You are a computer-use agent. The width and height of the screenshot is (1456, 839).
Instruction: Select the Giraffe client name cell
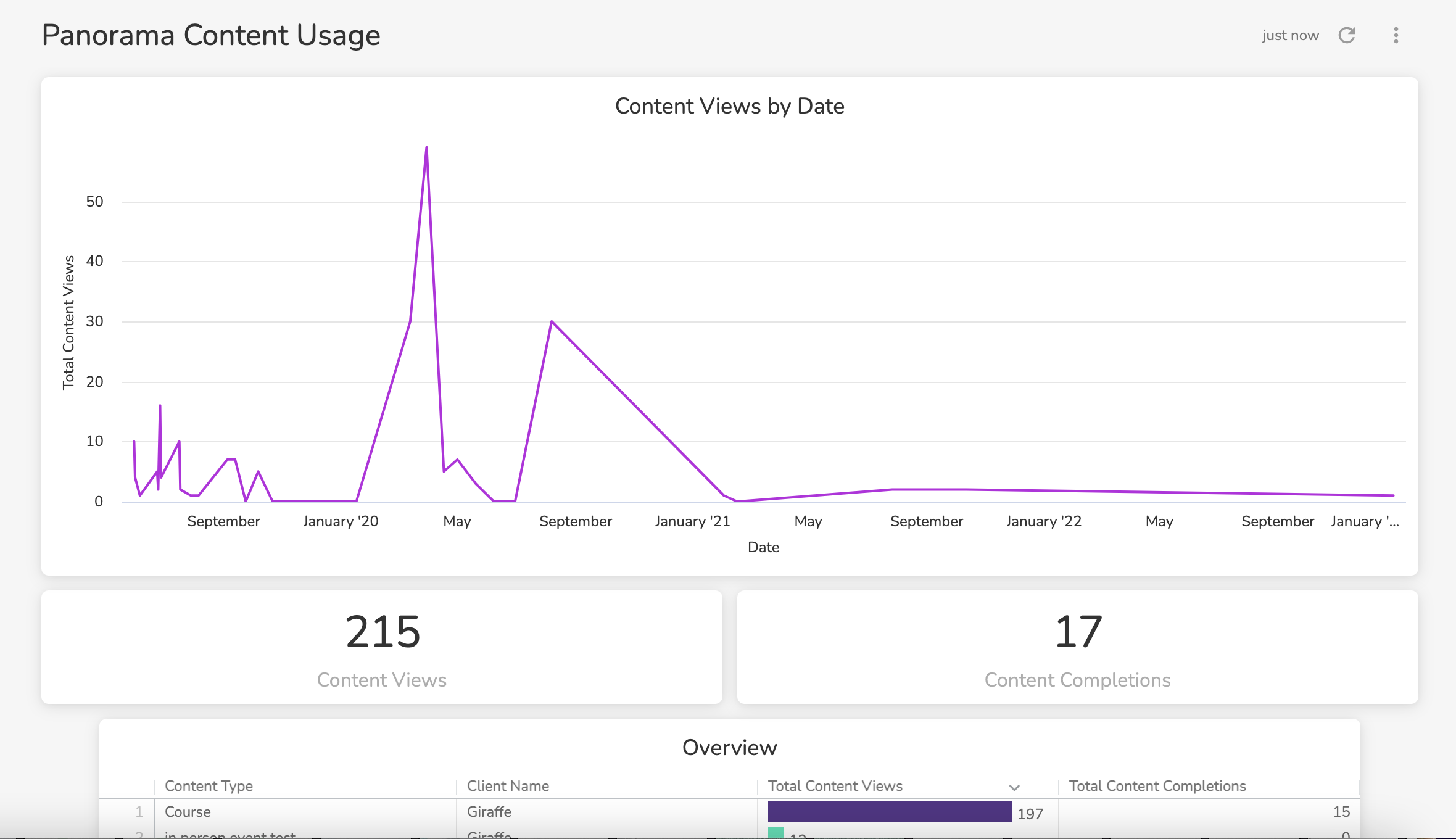point(489,812)
